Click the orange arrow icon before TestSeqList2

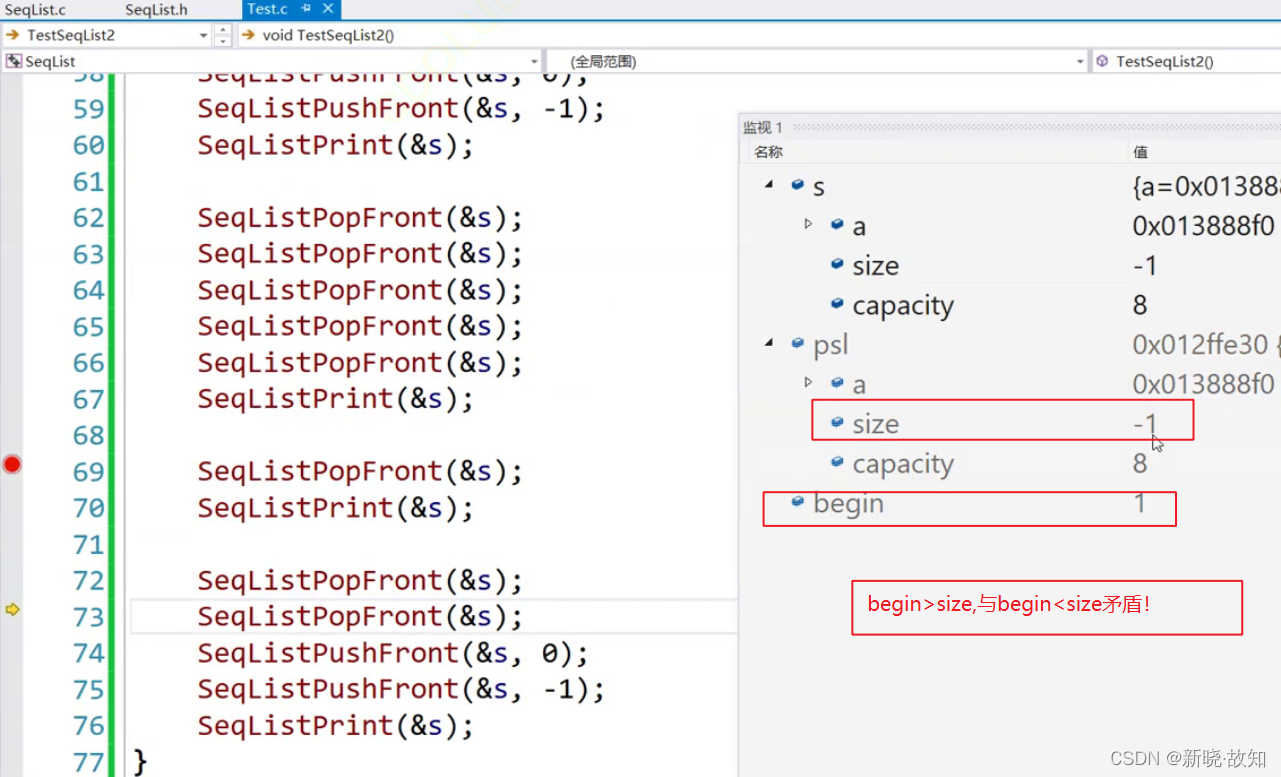pos(12,35)
